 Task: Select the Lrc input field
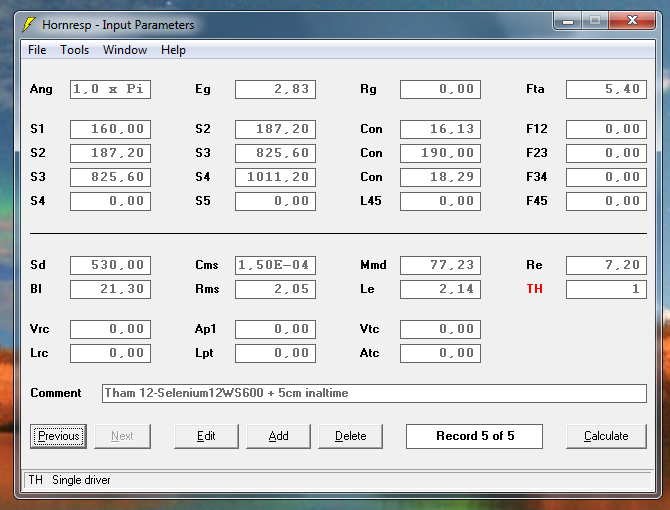110,353
